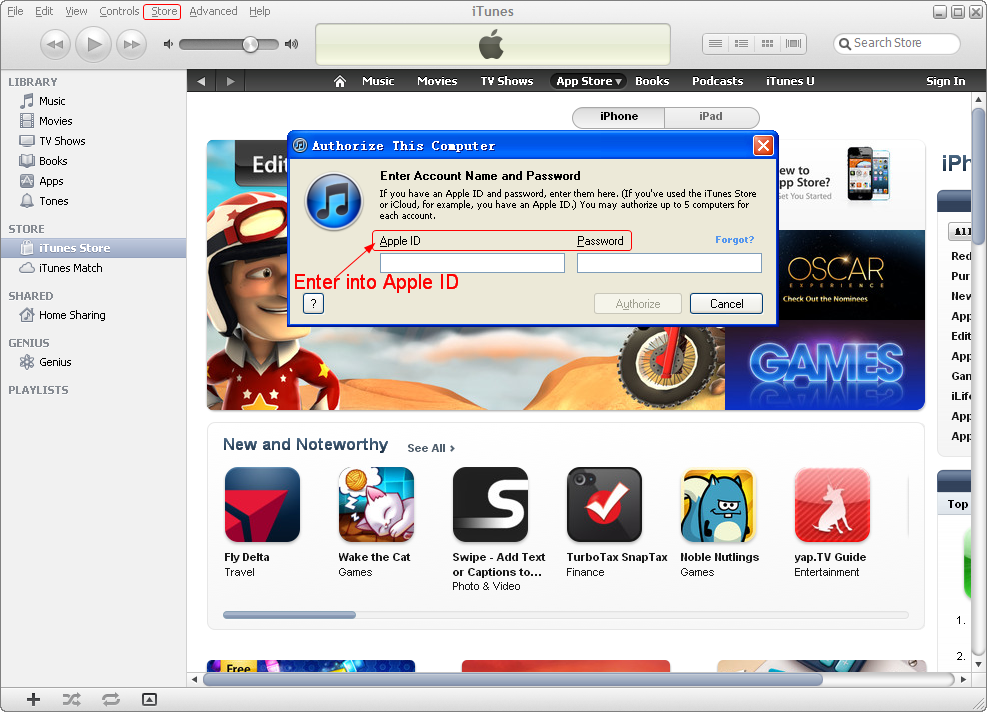Show the artwork viewer panel
987x712 pixels.
[x=149, y=699]
